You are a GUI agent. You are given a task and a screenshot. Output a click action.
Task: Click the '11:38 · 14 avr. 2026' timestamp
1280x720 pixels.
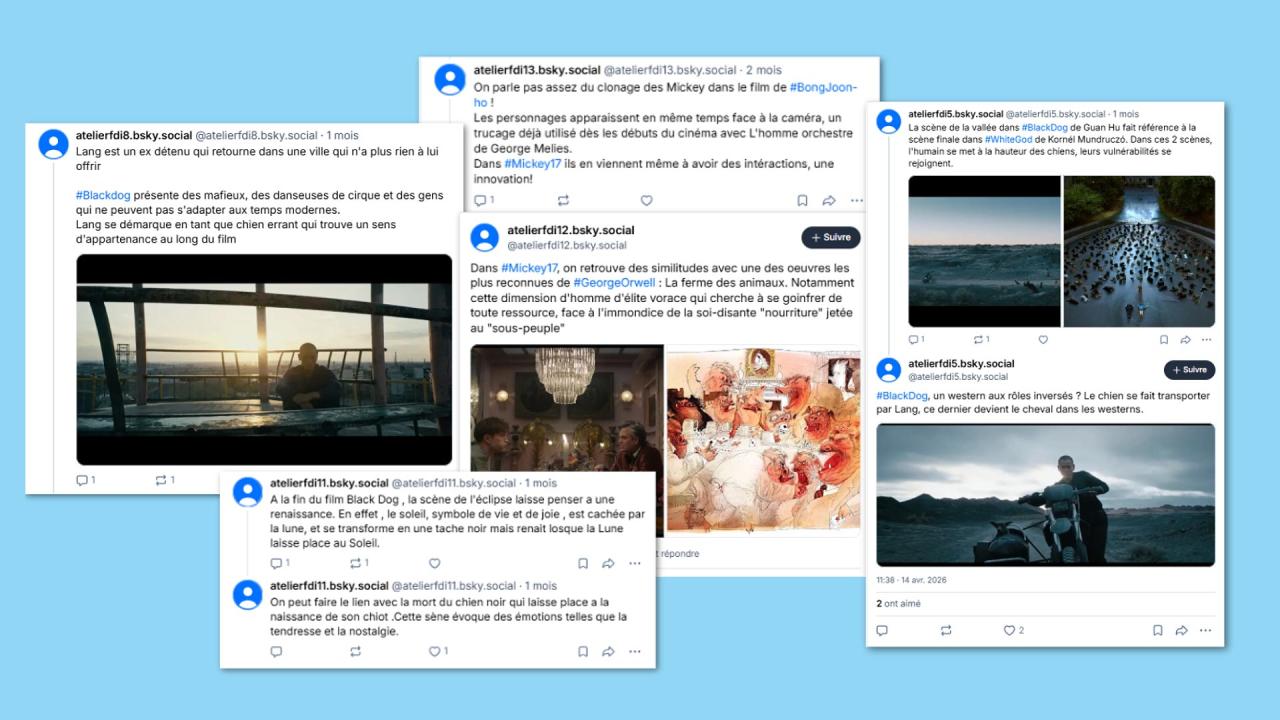[x=911, y=580]
